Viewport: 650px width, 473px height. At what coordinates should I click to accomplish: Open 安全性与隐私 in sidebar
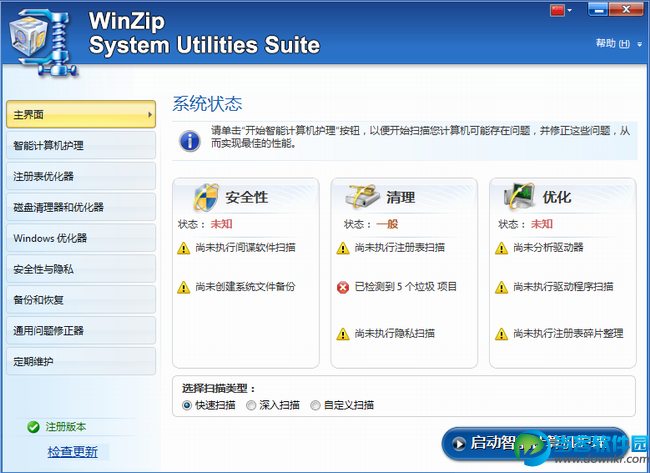click(81, 269)
